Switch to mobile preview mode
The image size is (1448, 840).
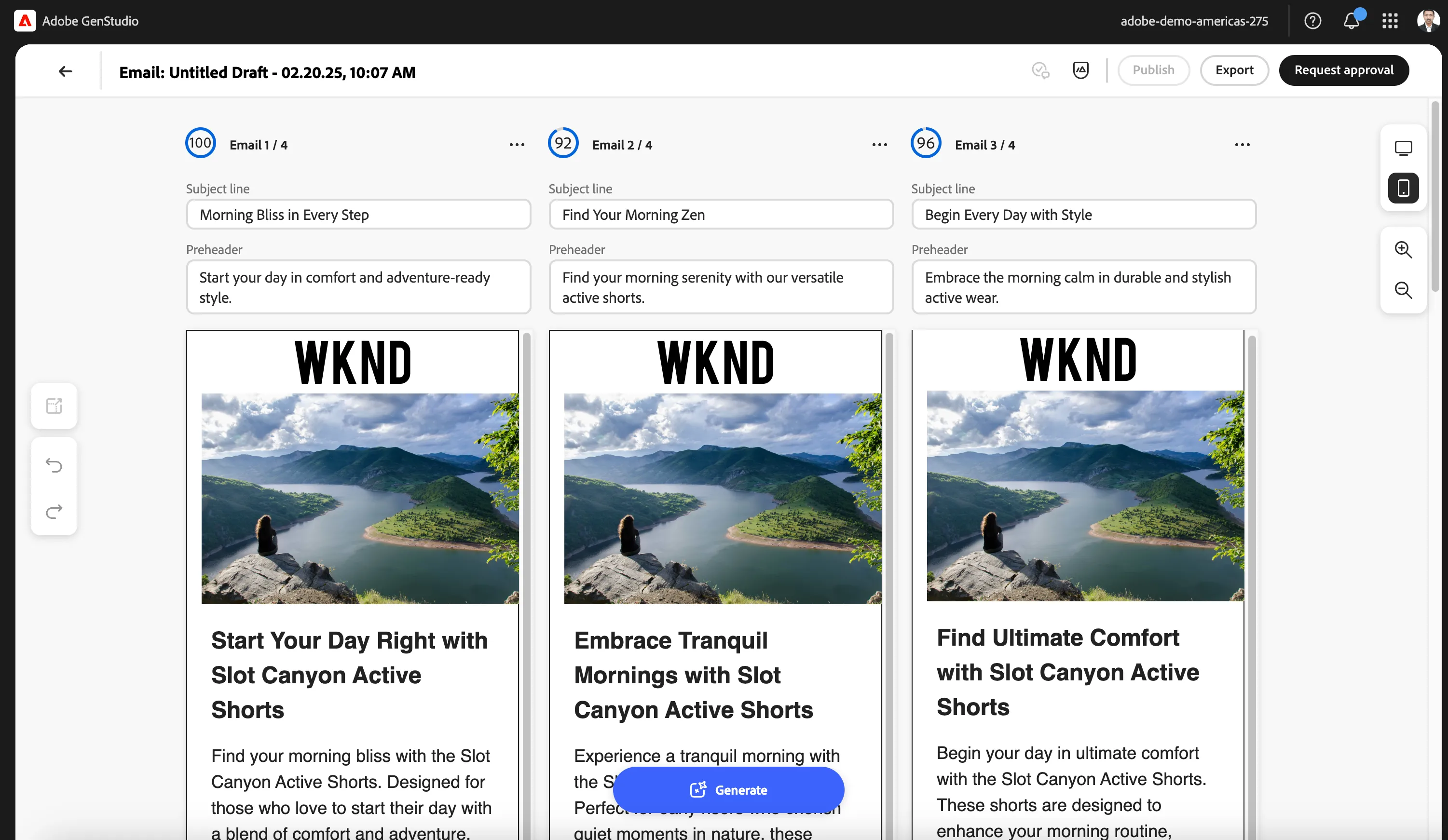(x=1403, y=188)
